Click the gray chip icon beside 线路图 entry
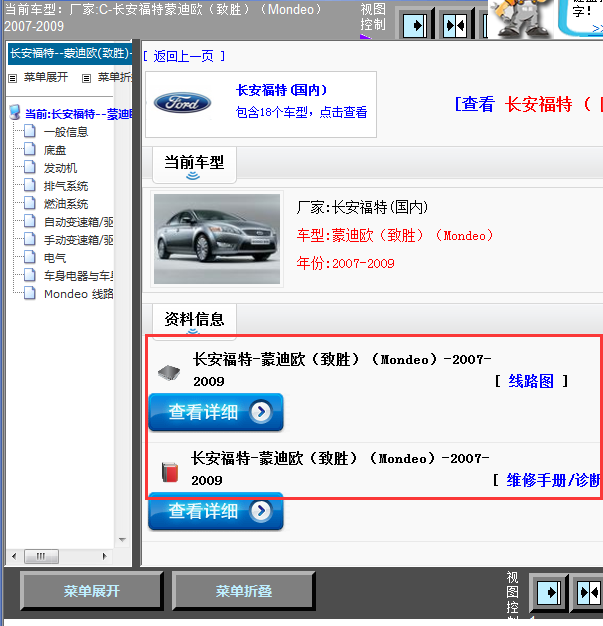 pyautogui.click(x=169, y=372)
